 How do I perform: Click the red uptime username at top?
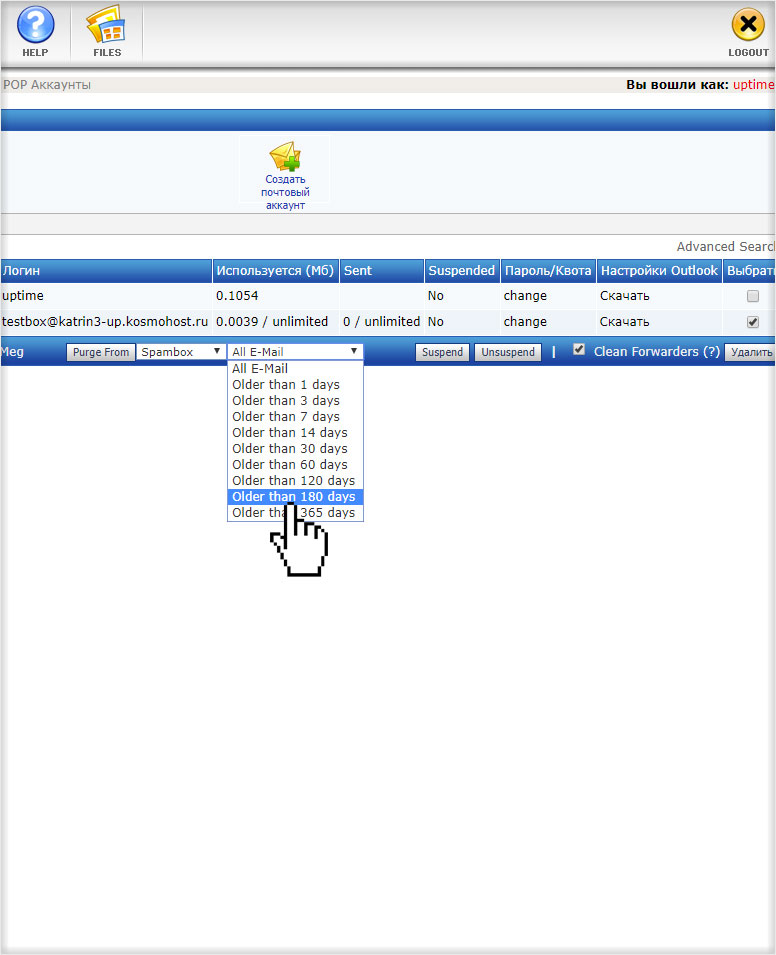point(753,85)
